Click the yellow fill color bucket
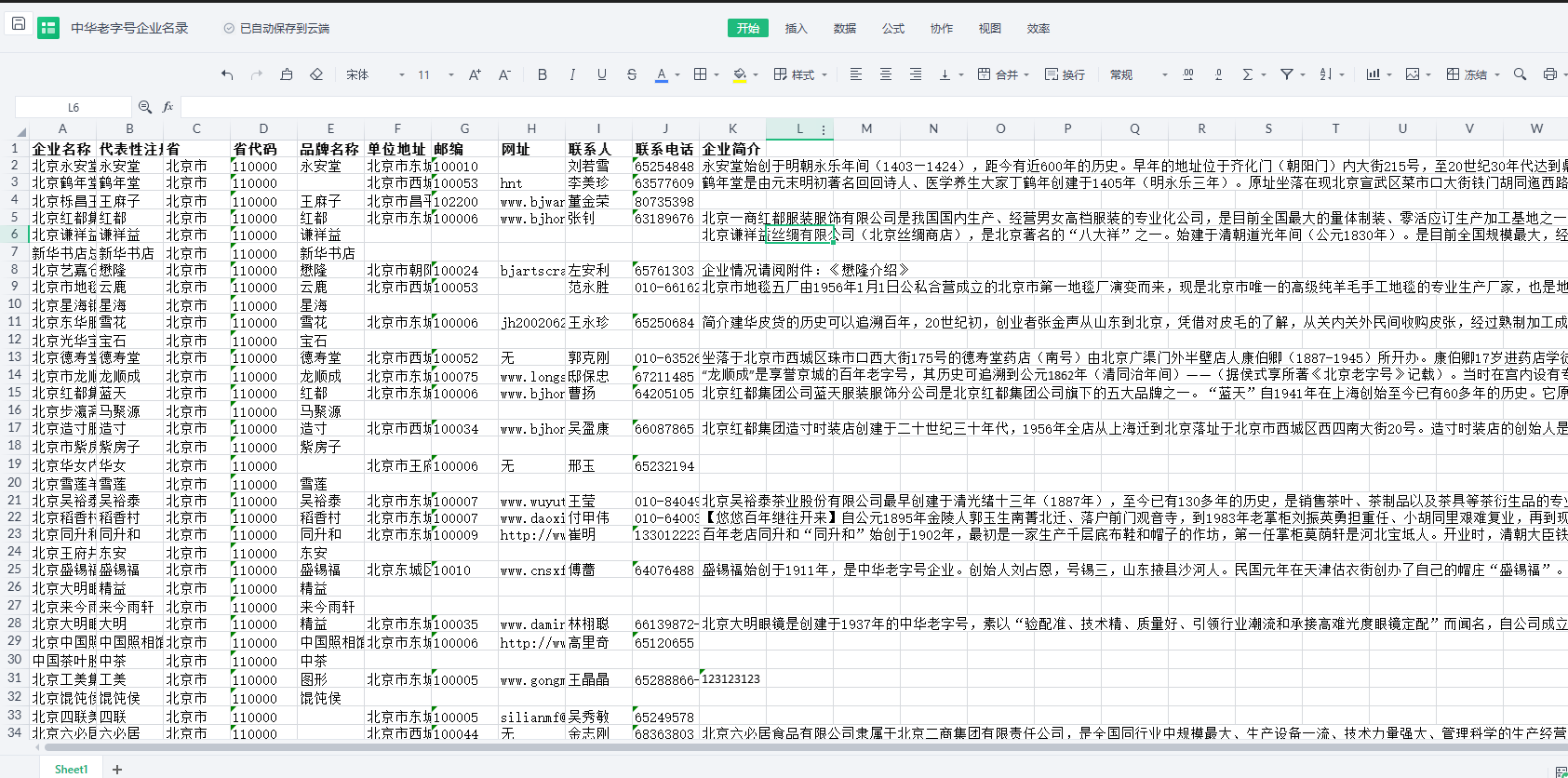 (740, 74)
